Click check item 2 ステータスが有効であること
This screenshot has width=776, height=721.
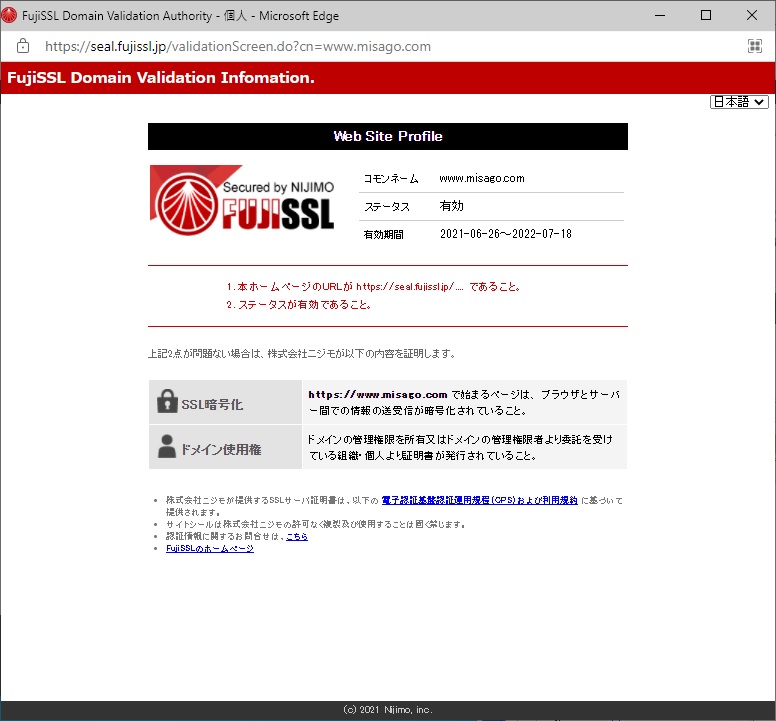[x=299, y=305]
